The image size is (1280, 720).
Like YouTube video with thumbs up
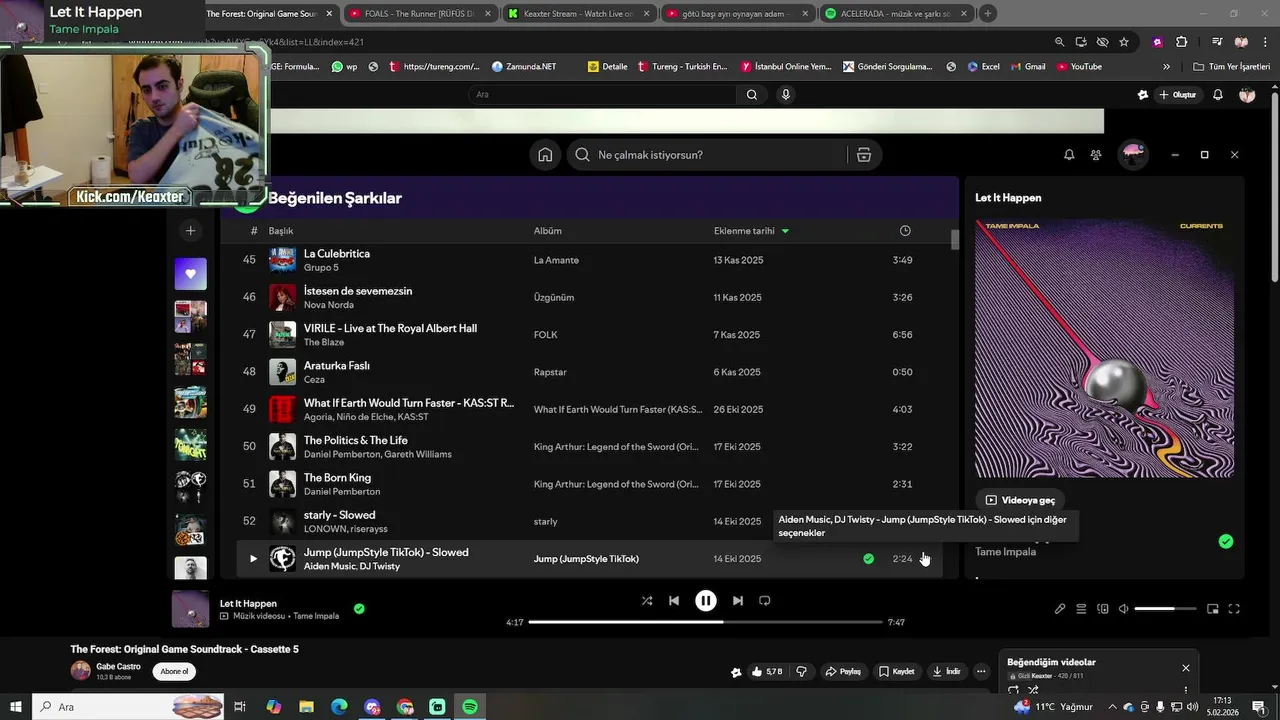tap(767, 672)
